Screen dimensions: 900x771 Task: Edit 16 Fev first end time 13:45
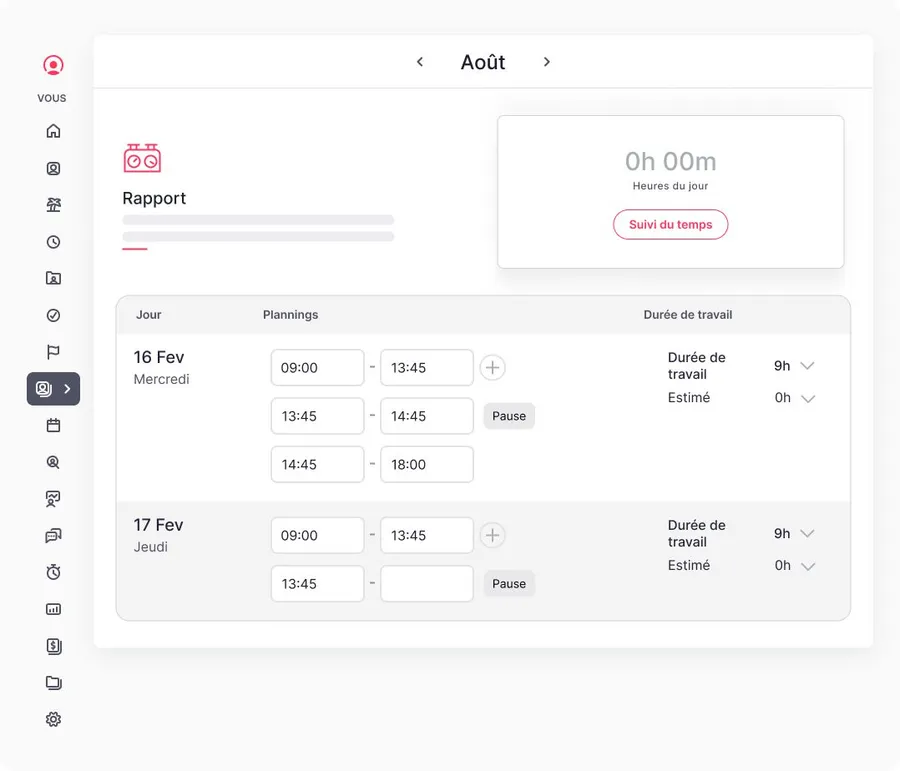(x=427, y=367)
